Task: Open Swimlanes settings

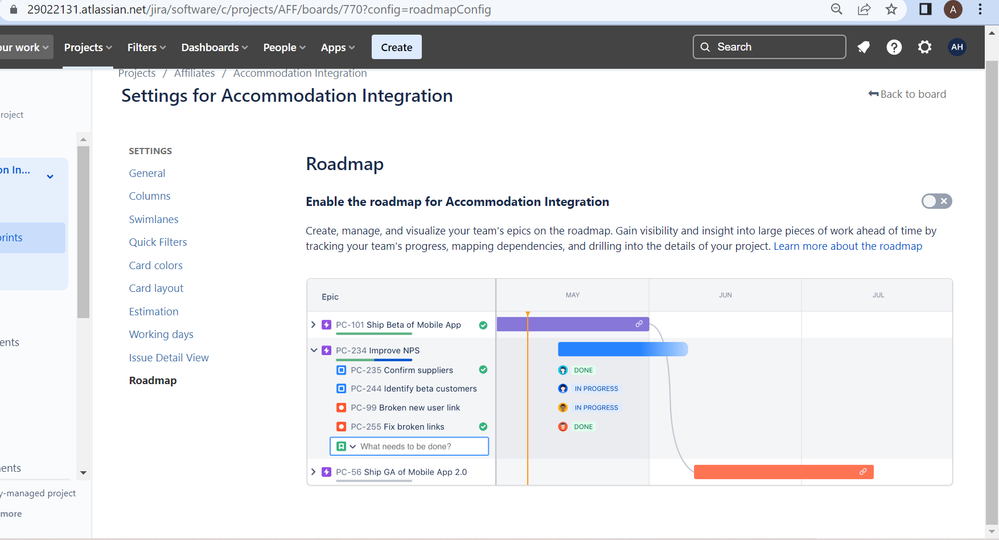Action: tap(154, 219)
